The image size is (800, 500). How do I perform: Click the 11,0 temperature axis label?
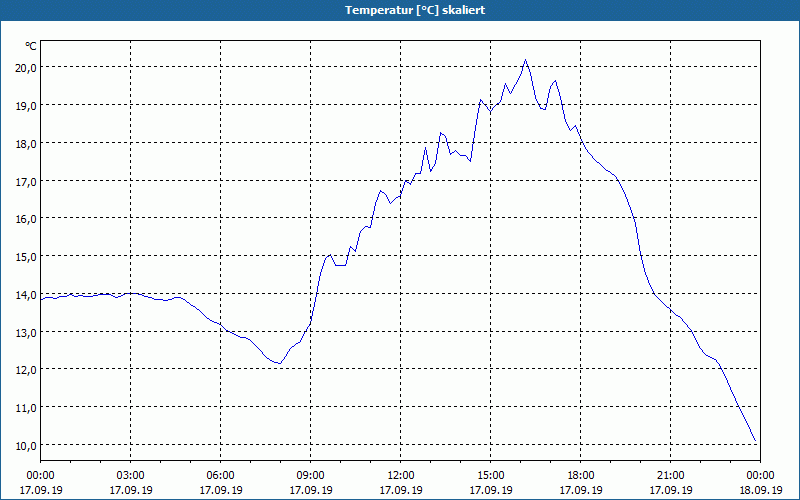(26, 408)
